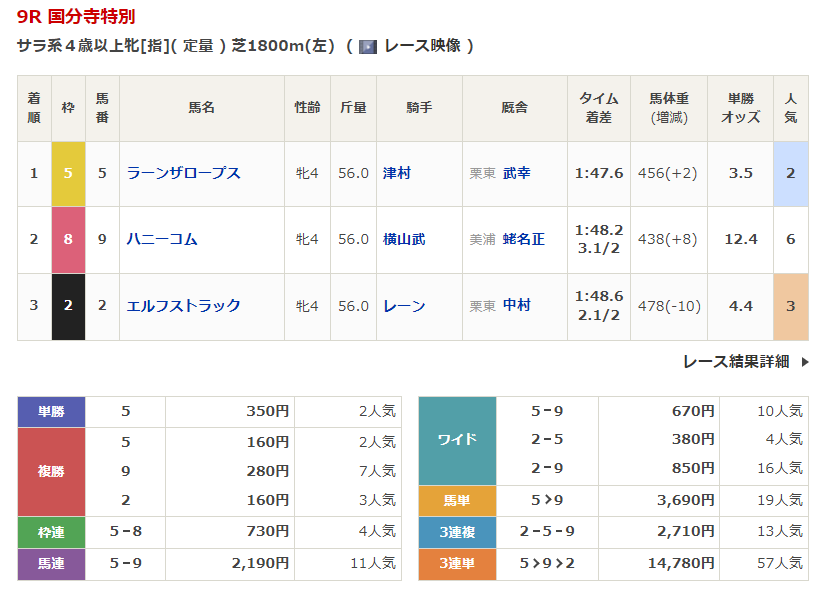The width and height of the screenshot is (825, 589).
Task: Select jockey レーン link
Action: coord(404,306)
